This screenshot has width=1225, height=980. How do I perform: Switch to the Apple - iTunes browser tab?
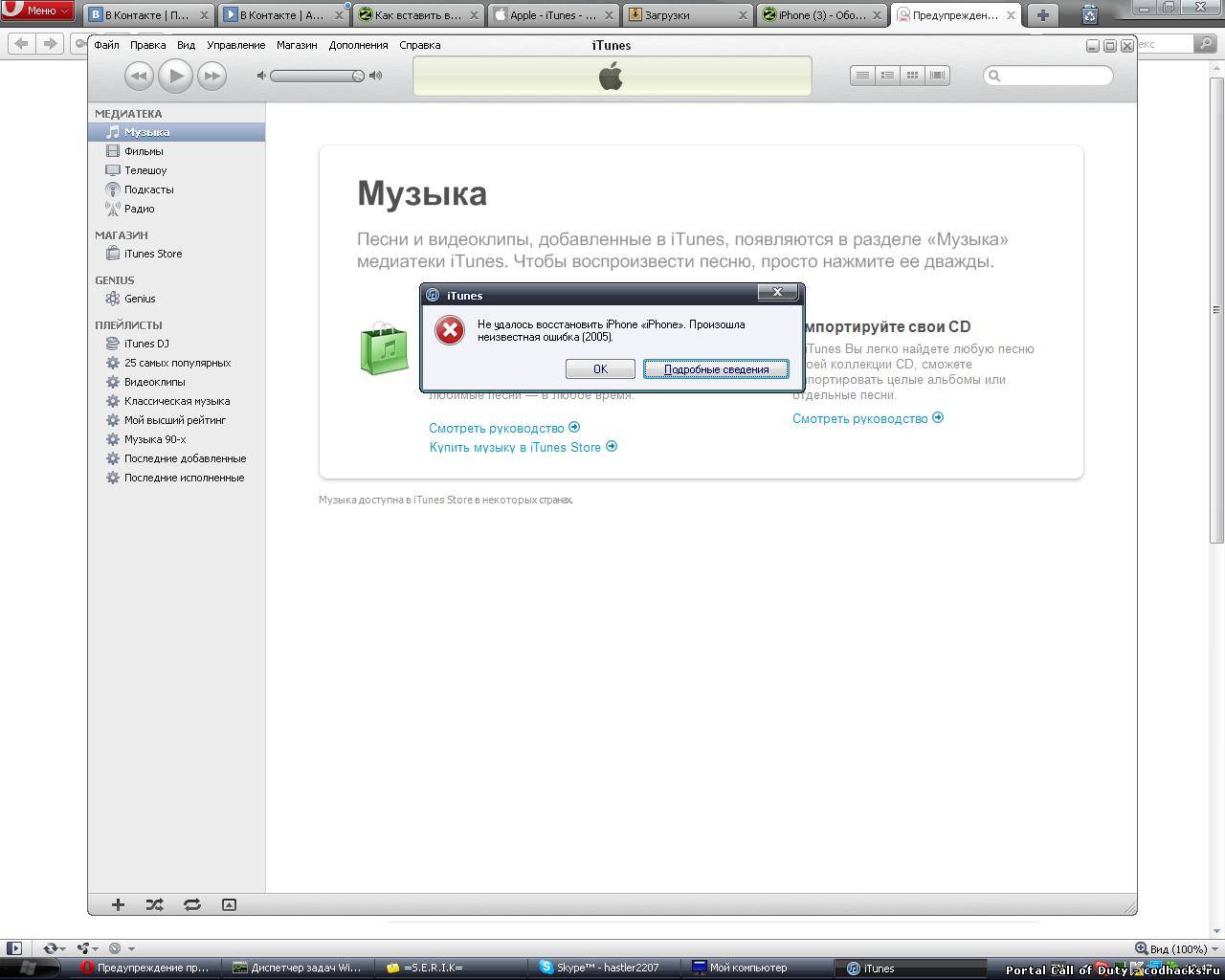[553, 15]
